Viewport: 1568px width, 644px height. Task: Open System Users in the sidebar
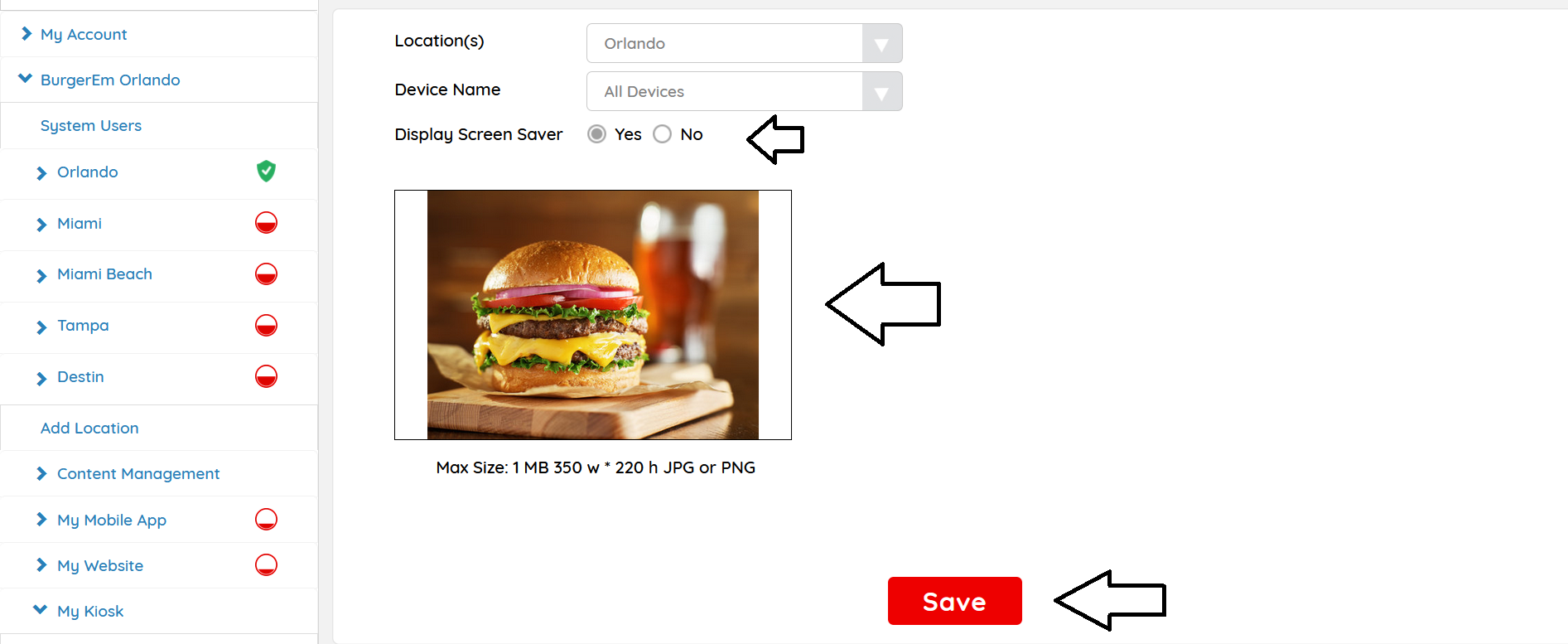(x=91, y=125)
